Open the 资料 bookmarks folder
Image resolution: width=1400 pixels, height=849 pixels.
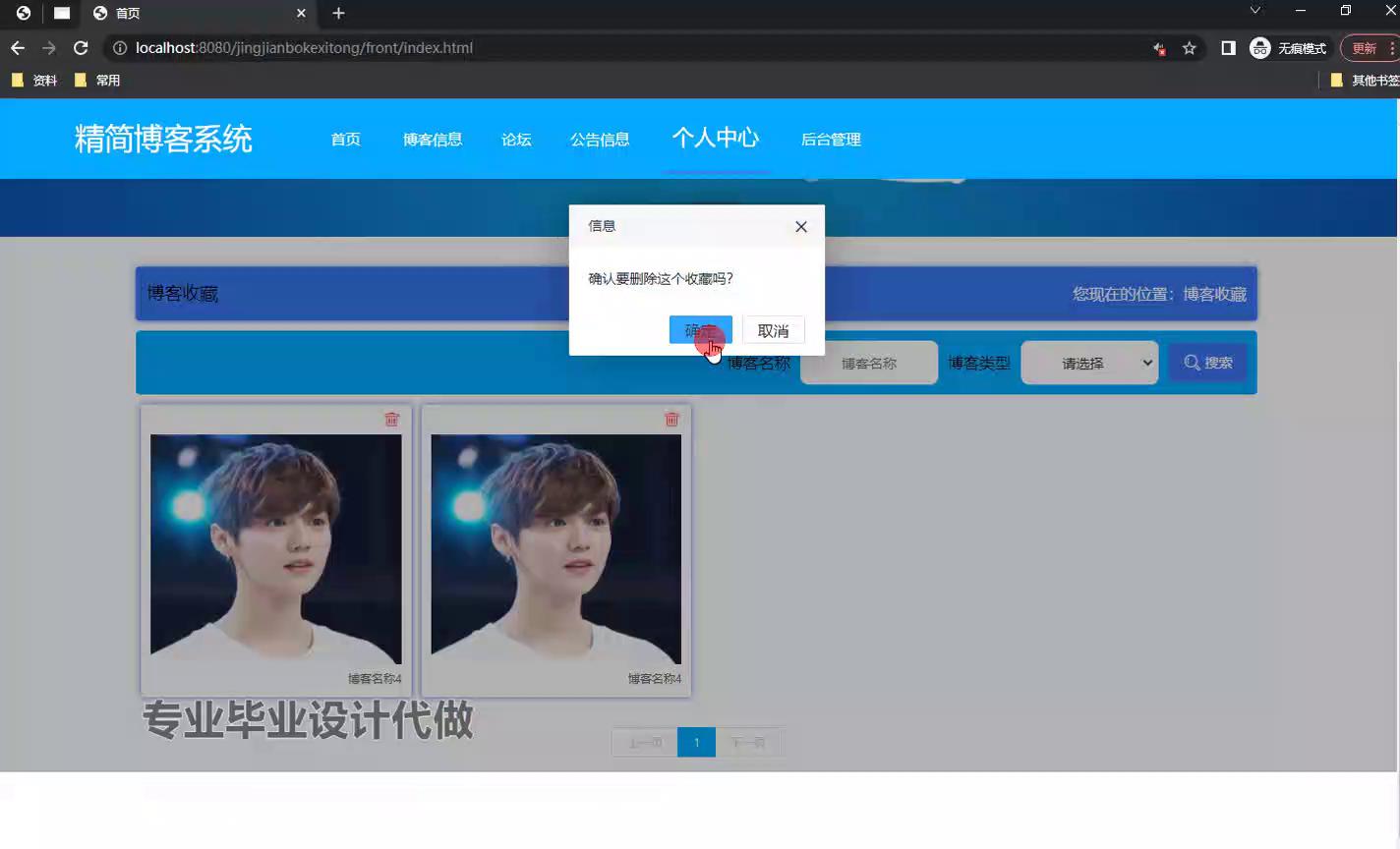click(34, 81)
